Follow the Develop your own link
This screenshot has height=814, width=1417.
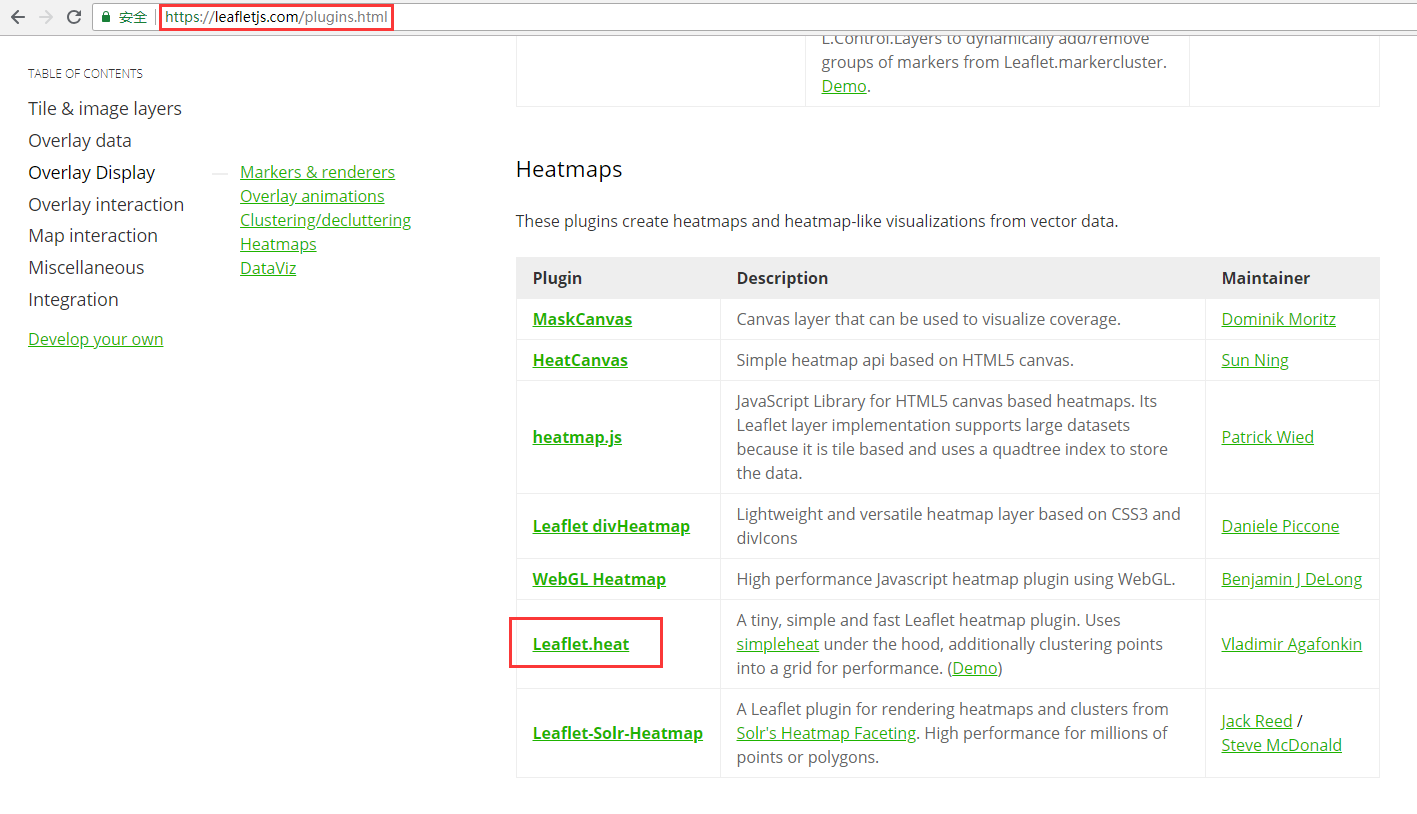pos(96,339)
